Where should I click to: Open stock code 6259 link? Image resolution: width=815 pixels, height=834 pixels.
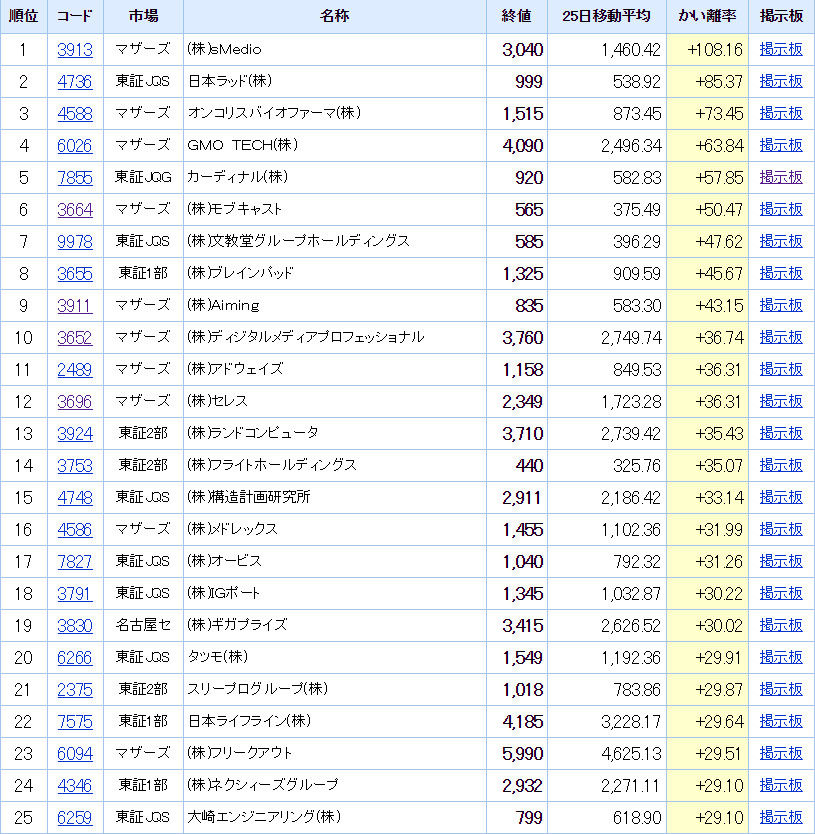pos(75,817)
